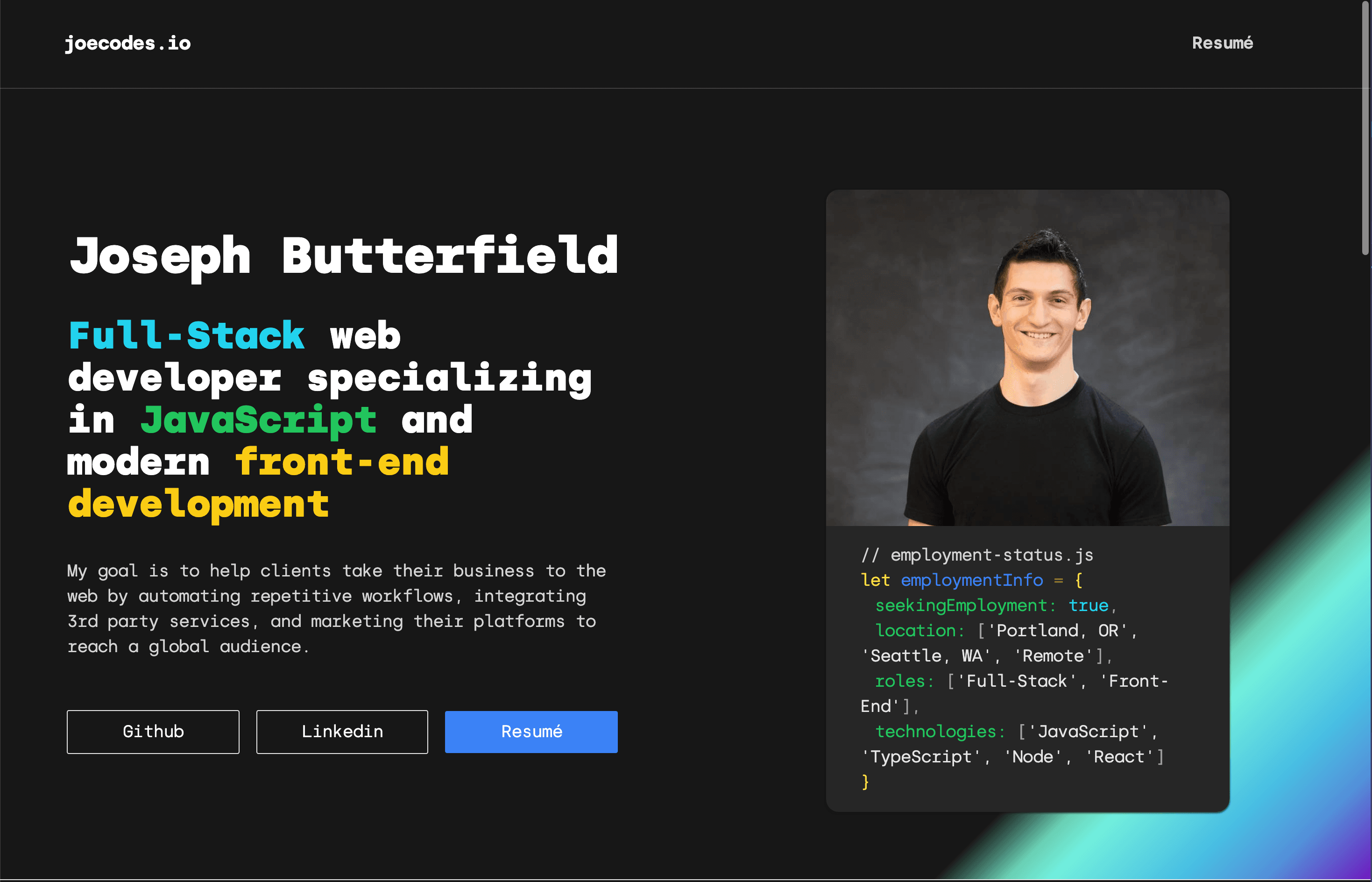Click Joseph Butterfield's portrait photo
Image resolution: width=1372 pixels, height=882 pixels.
coord(1027,357)
